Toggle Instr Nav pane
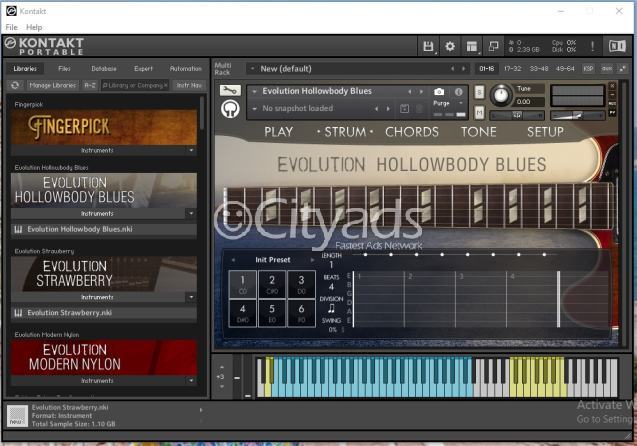Viewport: 637px width, 446px height. 189,85
